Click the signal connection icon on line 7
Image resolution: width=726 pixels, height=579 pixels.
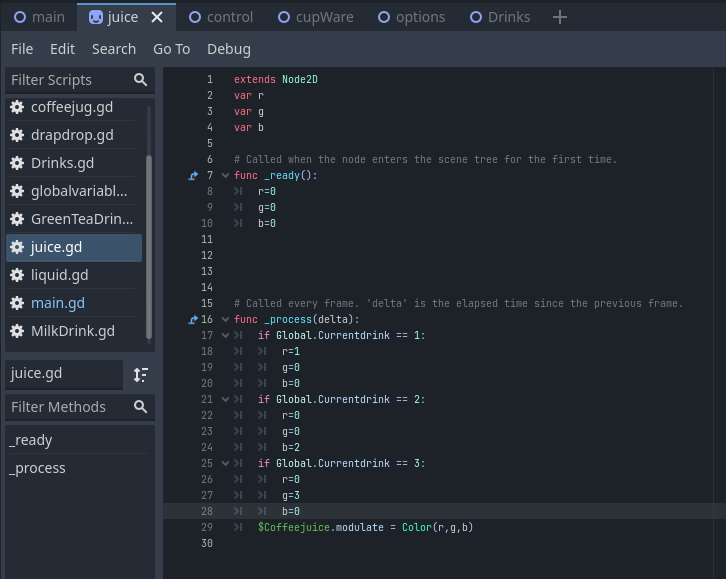(x=193, y=176)
